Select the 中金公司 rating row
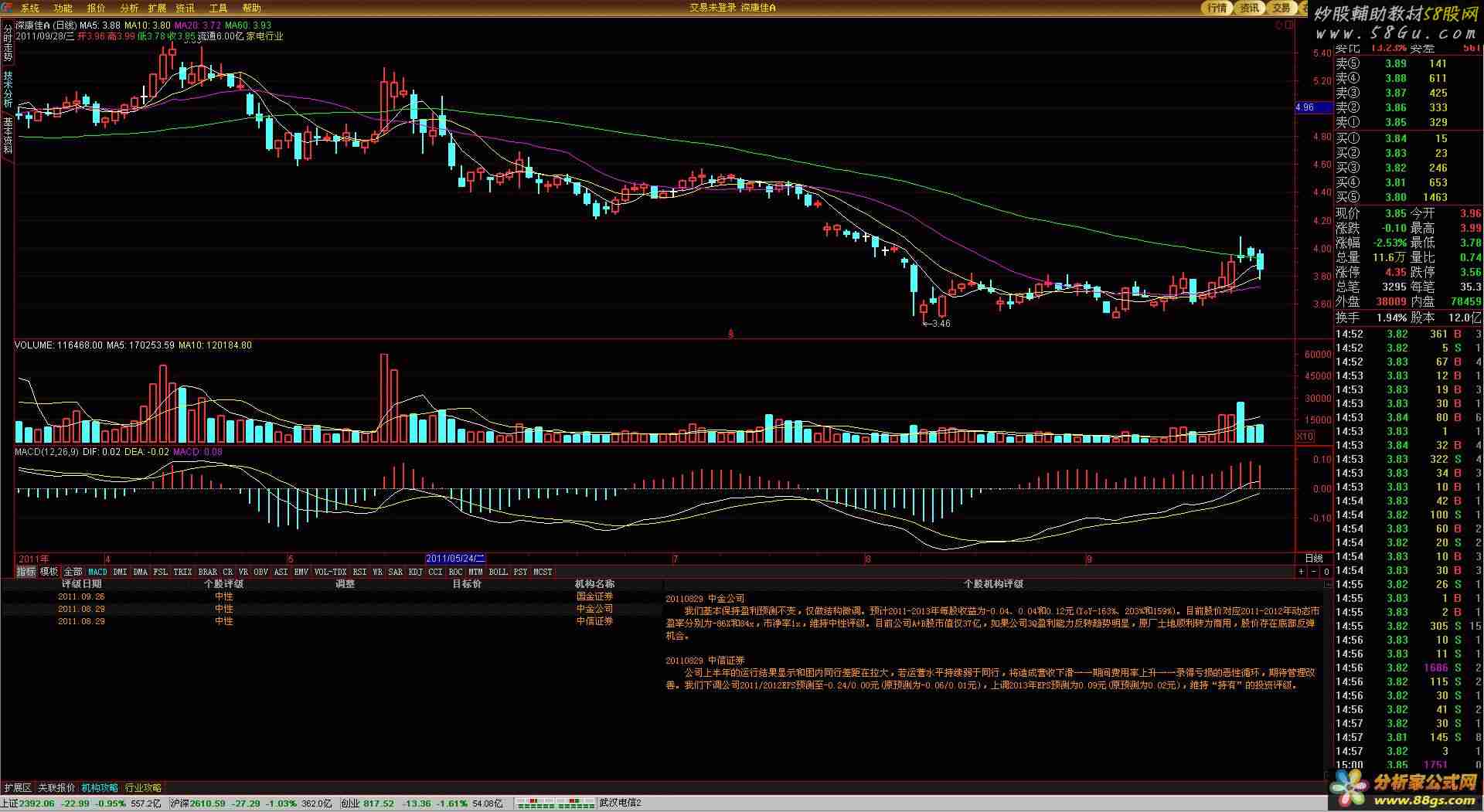1484x812 pixels. (x=332, y=609)
